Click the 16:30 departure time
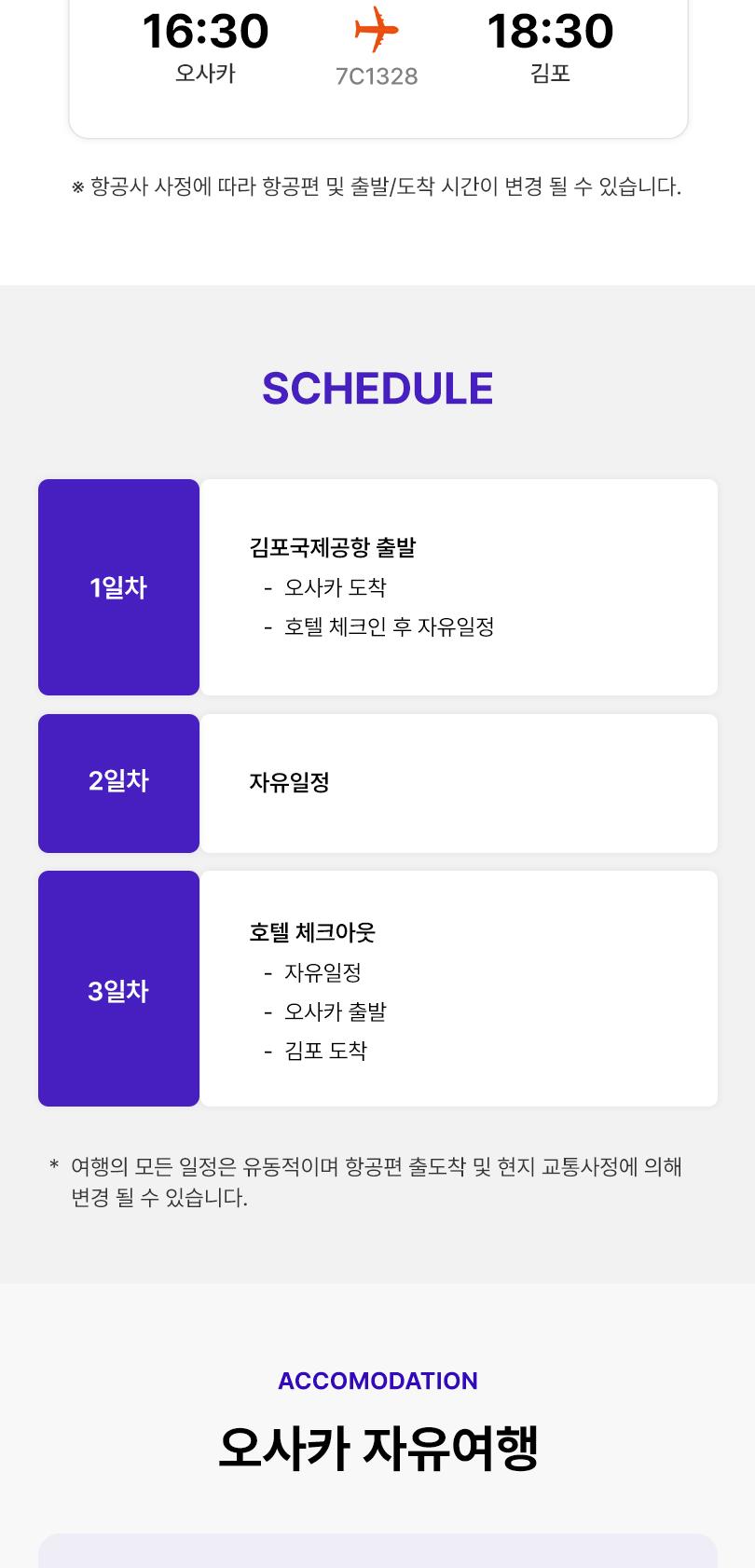Image resolution: width=755 pixels, height=1568 pixels. pos(205,31)
